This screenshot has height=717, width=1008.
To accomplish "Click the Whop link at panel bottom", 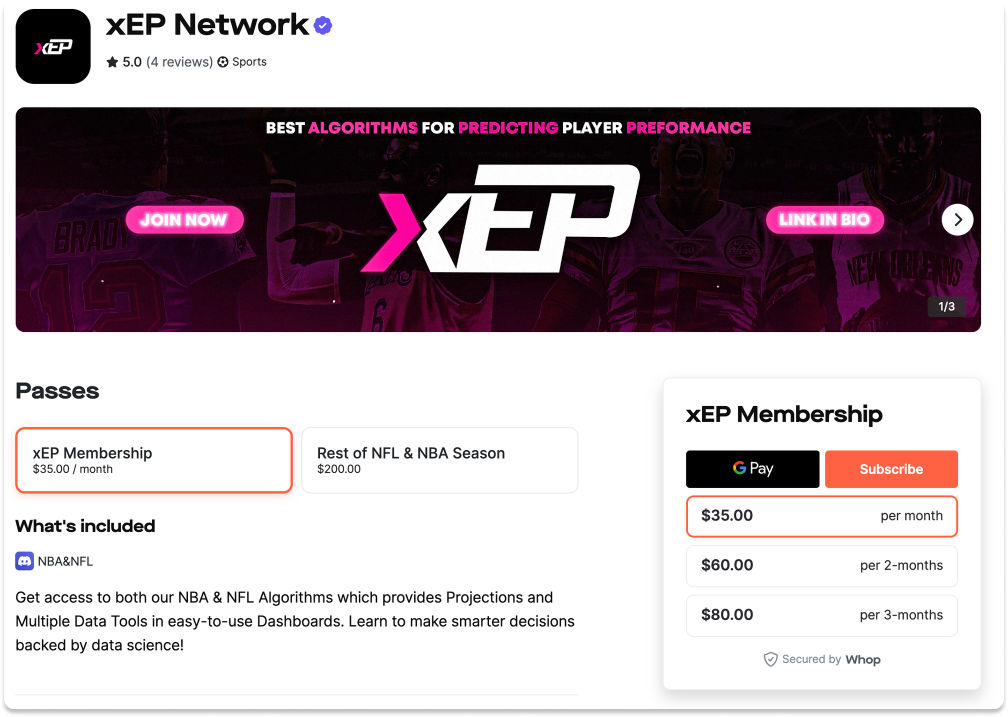I will pyautogui.click(x=863, y=659).
